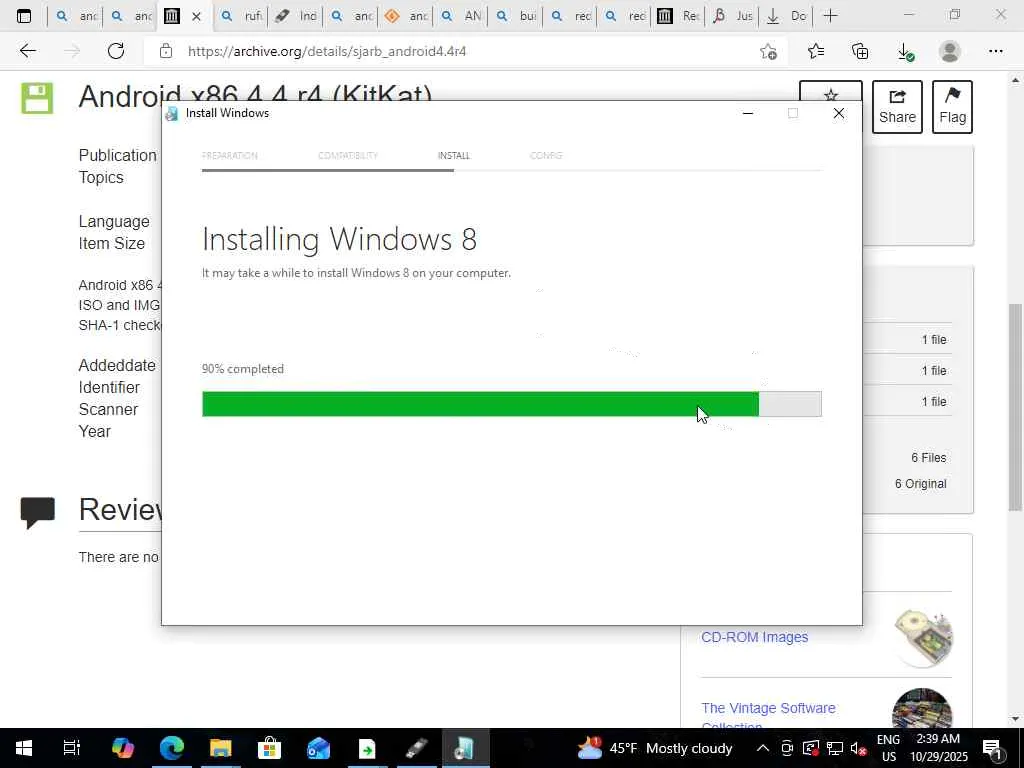
Task: Click the archive.org address bar
Action: click(457, 51)
